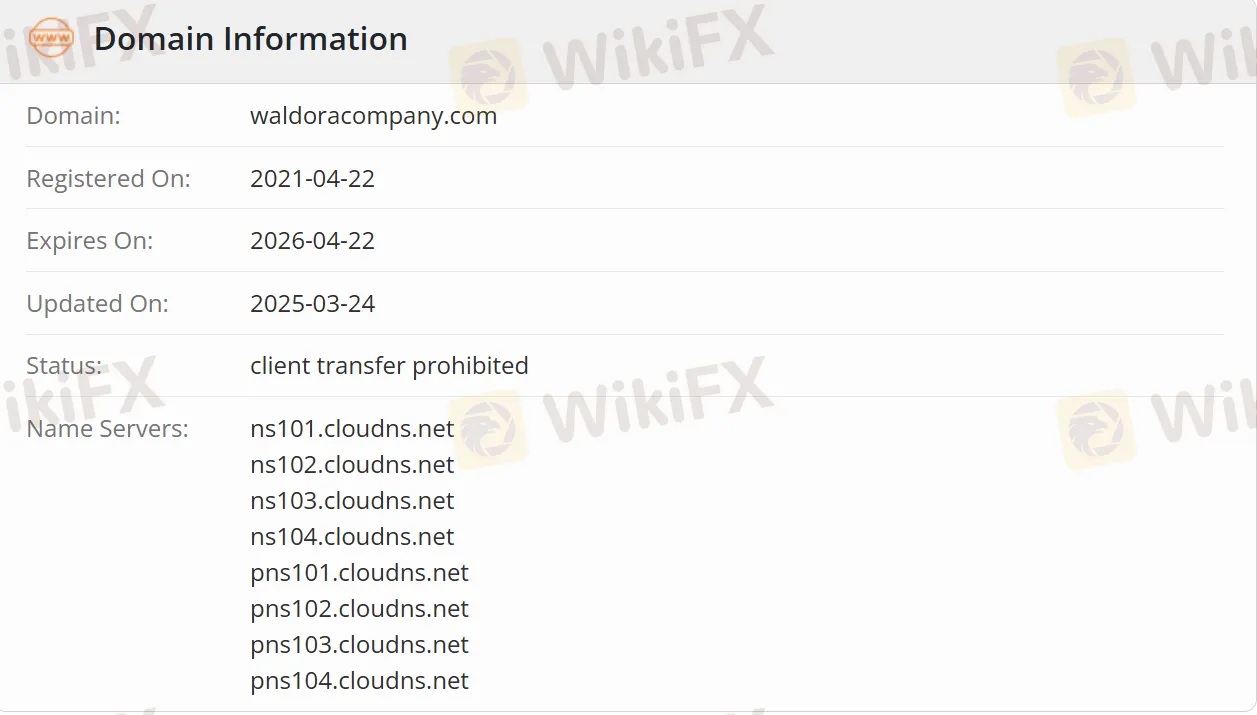Select the Domain Information heading
Viewport: 1257px width, 715px height.
[x=251, y=39]
